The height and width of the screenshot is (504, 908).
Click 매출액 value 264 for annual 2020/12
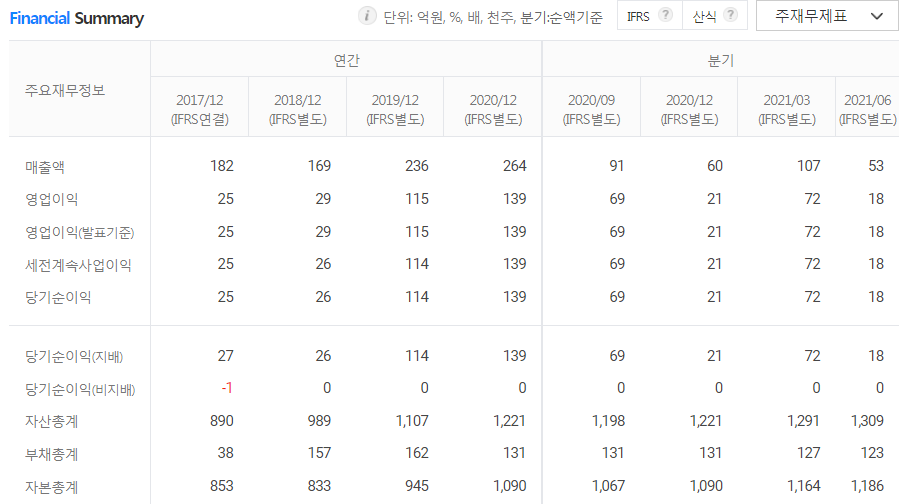(515, 166)
